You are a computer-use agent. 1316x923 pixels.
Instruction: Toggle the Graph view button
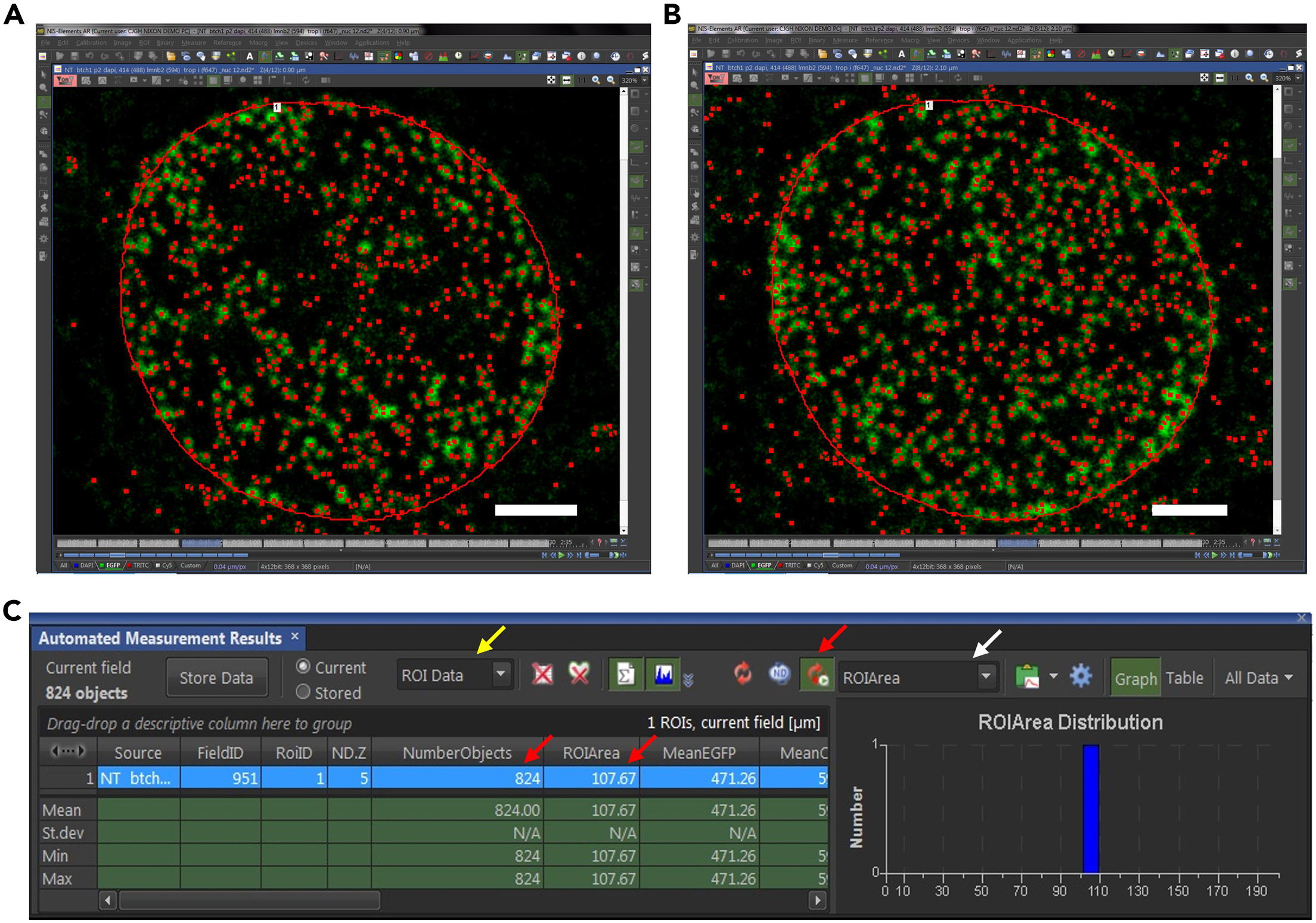(x=1134, y=678)
